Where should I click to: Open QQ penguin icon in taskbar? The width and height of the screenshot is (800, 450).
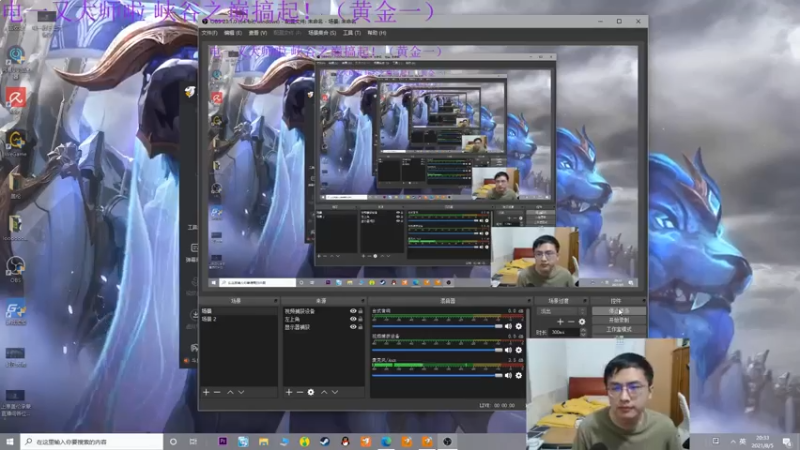[x=345, y=442]
